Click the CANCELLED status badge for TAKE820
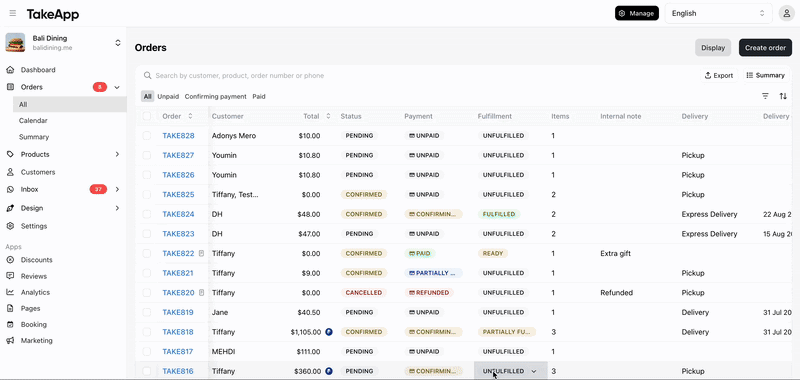The image size is (800, 380). click(x=364, y=293)
